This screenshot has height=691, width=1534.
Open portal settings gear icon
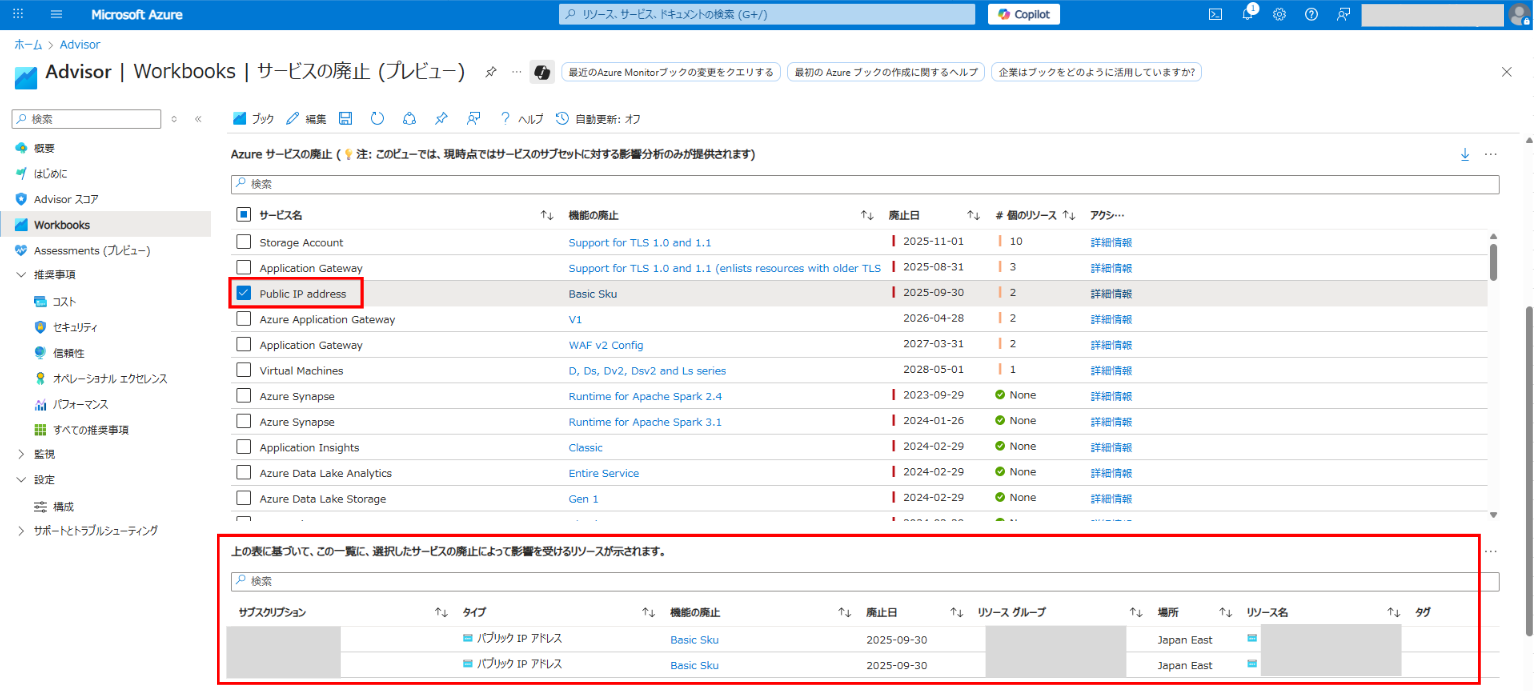pyautogui.click(x=1279, y=14)
